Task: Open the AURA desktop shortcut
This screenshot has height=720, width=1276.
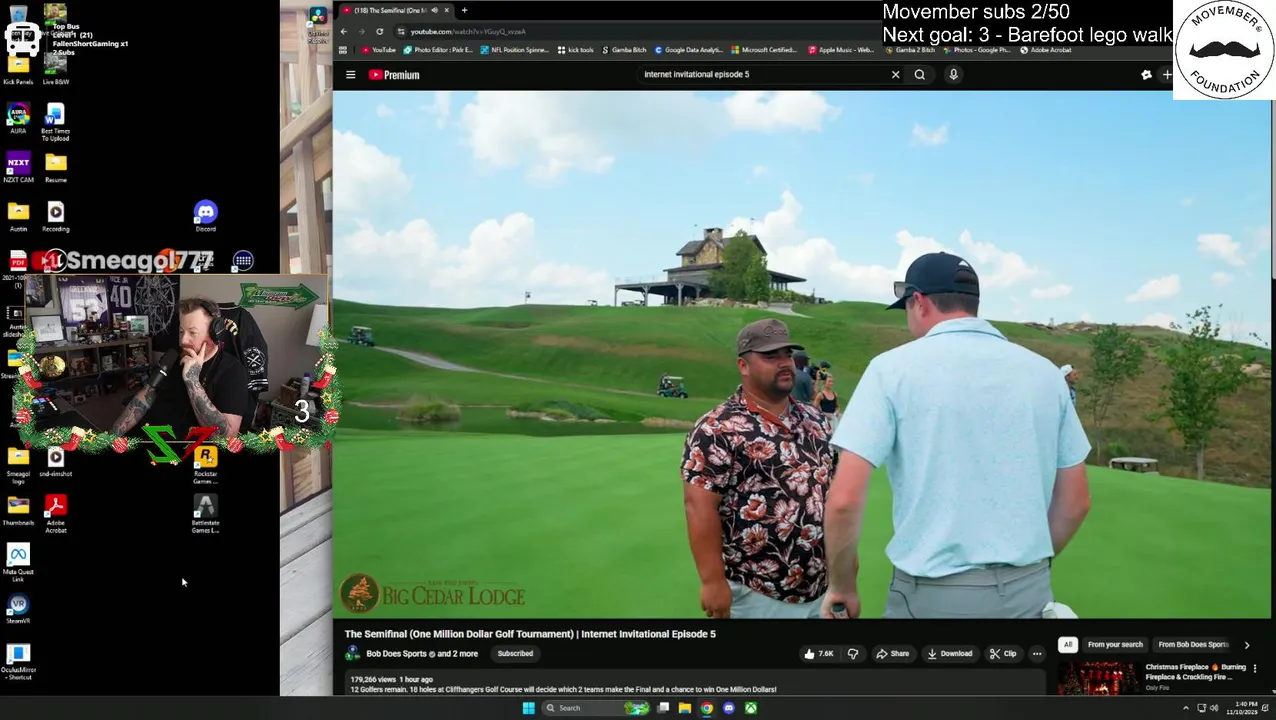Action: pos(18,118)
